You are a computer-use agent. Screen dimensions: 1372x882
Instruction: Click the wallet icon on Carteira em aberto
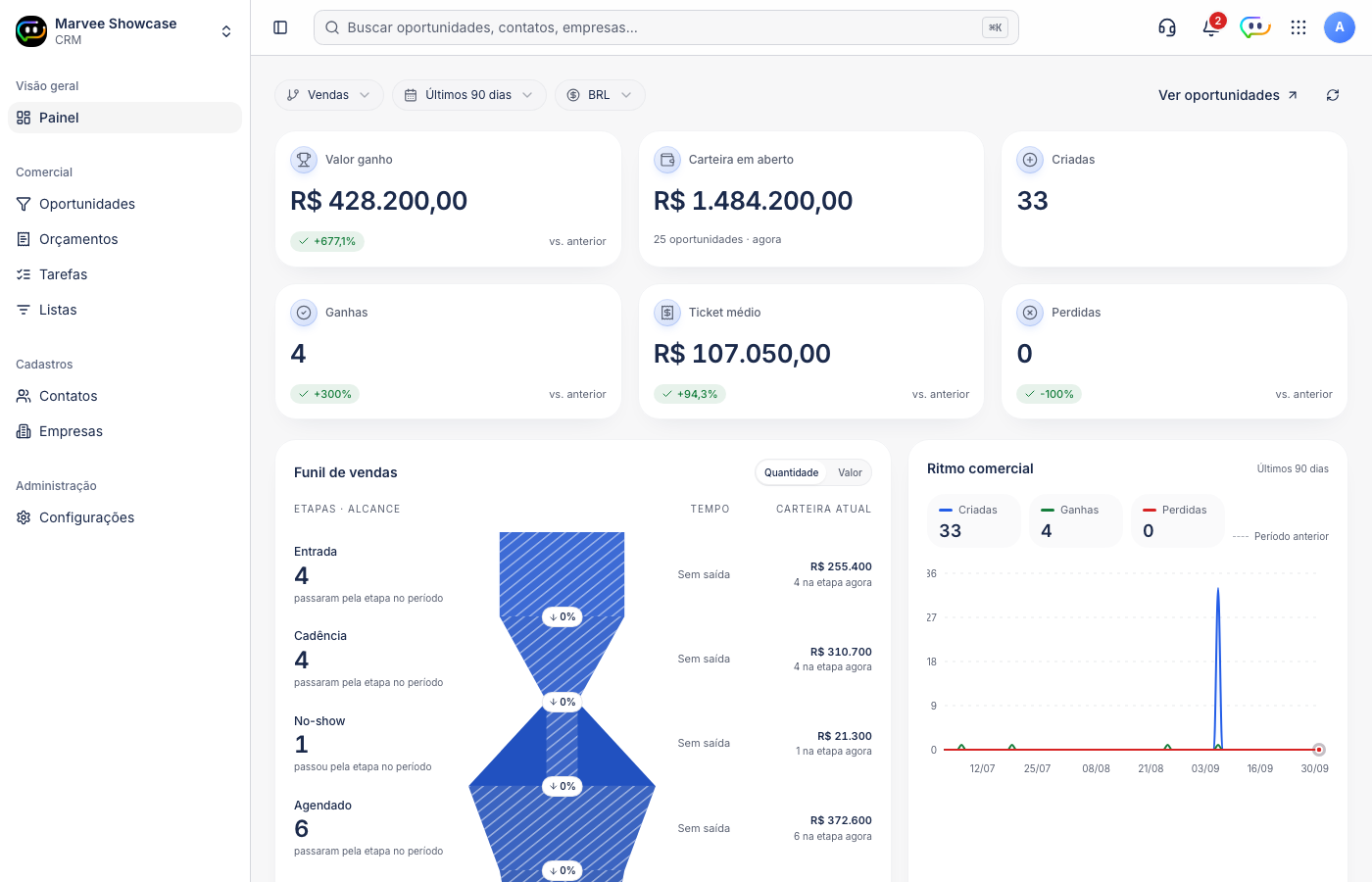pos(667,160)
